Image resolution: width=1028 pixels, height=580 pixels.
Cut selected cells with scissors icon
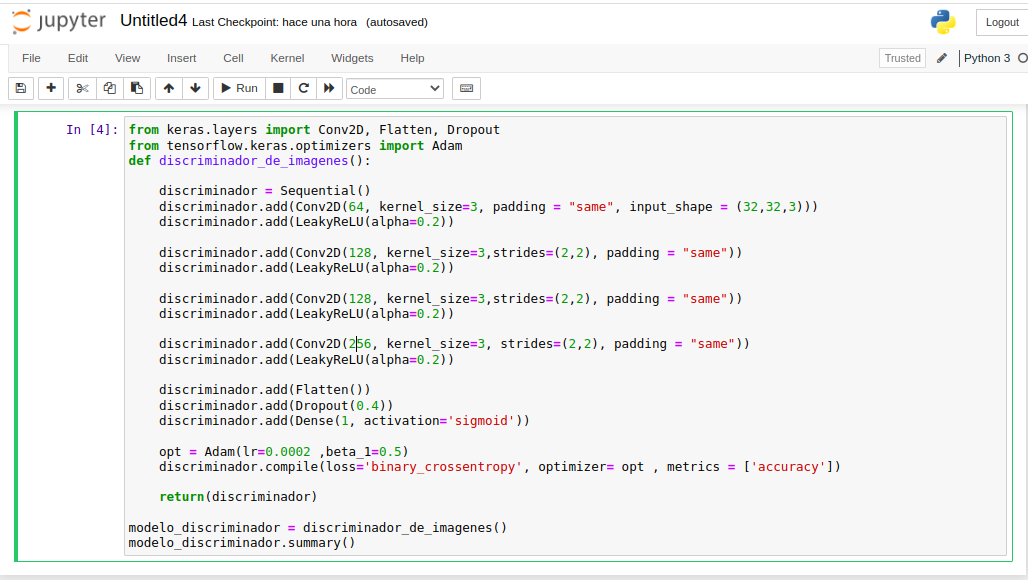(82, 88)
